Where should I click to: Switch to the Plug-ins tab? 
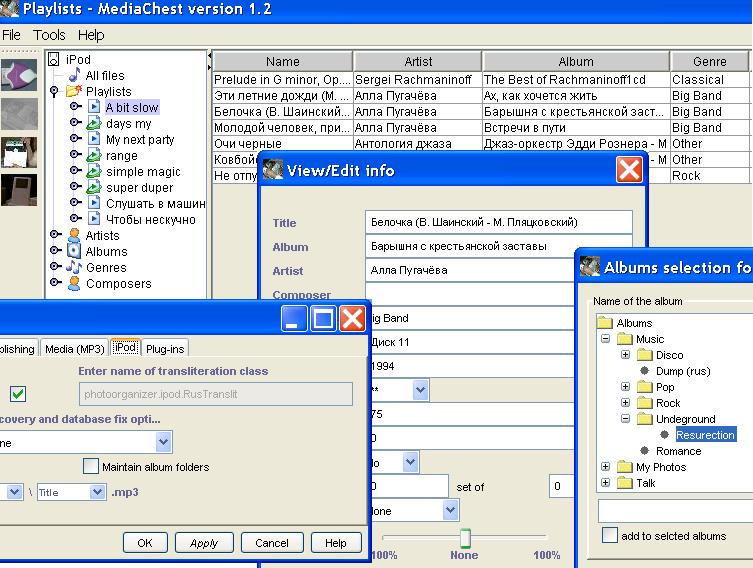[165, 348]
